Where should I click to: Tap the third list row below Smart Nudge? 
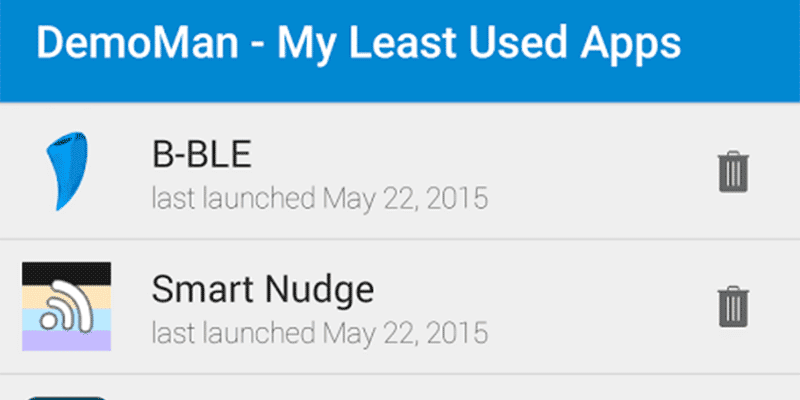point(400,389)
